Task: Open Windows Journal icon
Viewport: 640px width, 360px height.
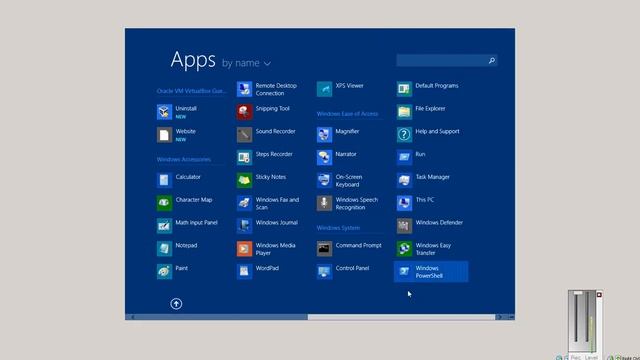Action: [x=244, y=226]
